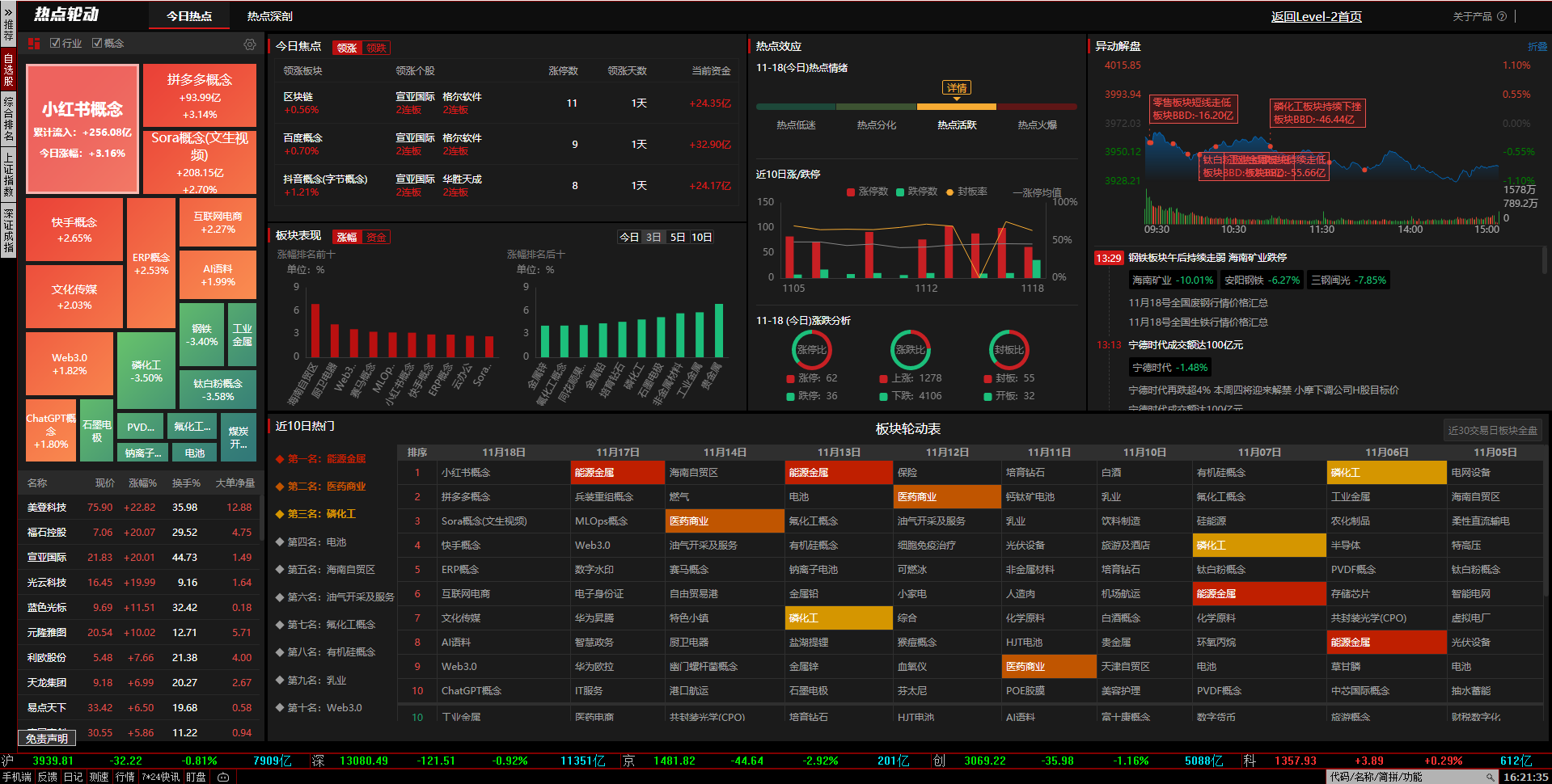Expand 热点情绪 details with 详情 button
This screenshot has width=1552, height=784.
956,88
